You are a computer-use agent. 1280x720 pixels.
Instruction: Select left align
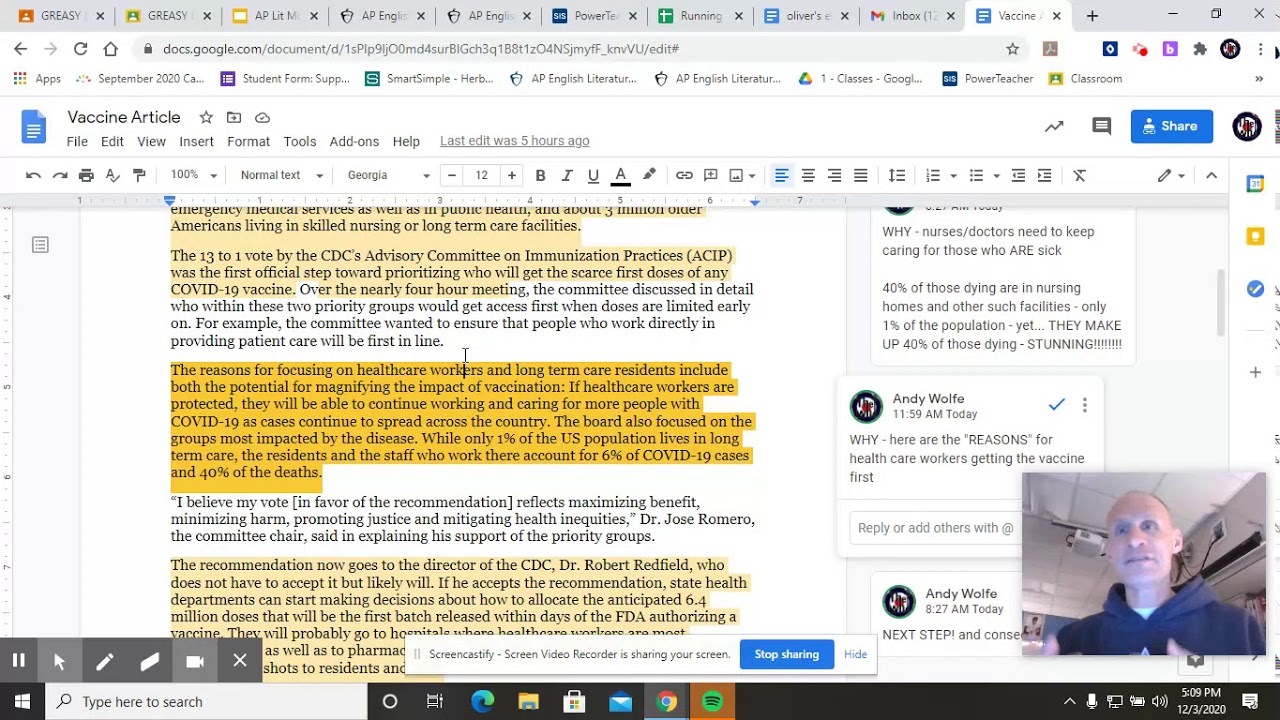(782, 175)
